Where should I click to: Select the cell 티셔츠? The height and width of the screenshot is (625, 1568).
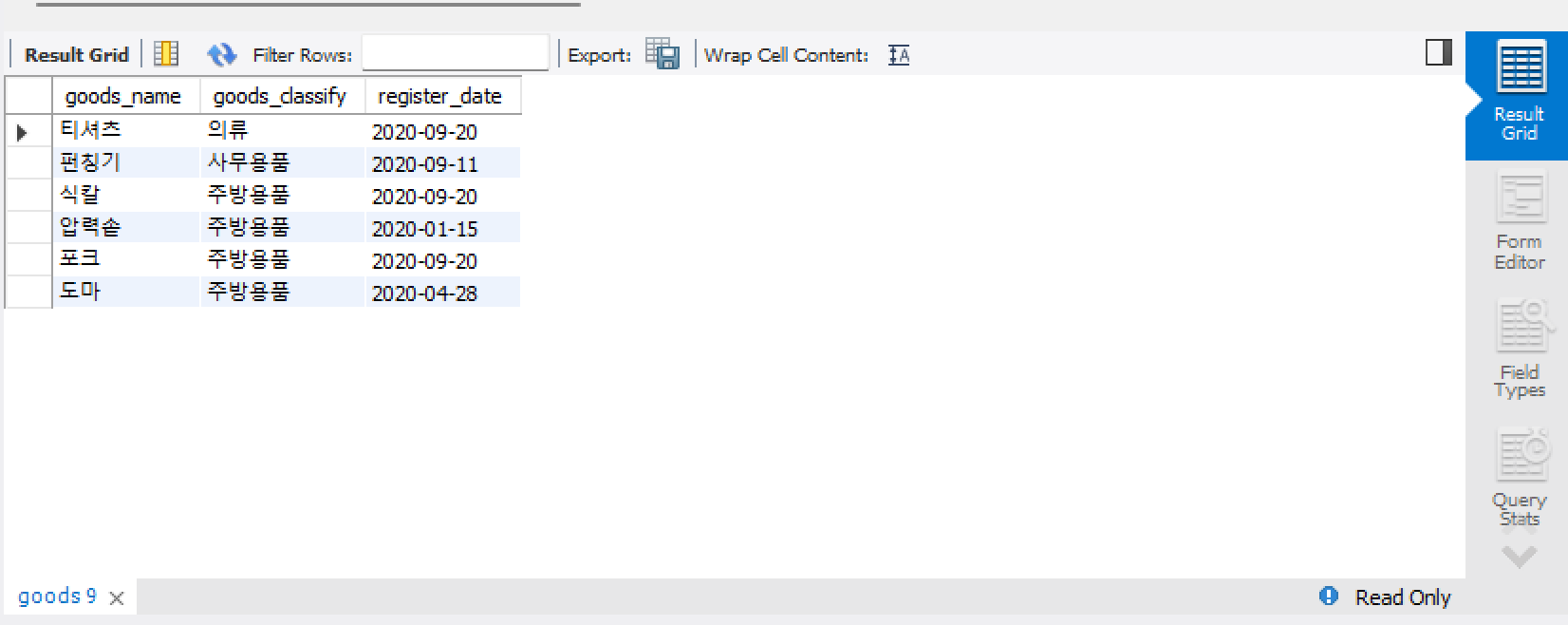click(x=125, y=131)
